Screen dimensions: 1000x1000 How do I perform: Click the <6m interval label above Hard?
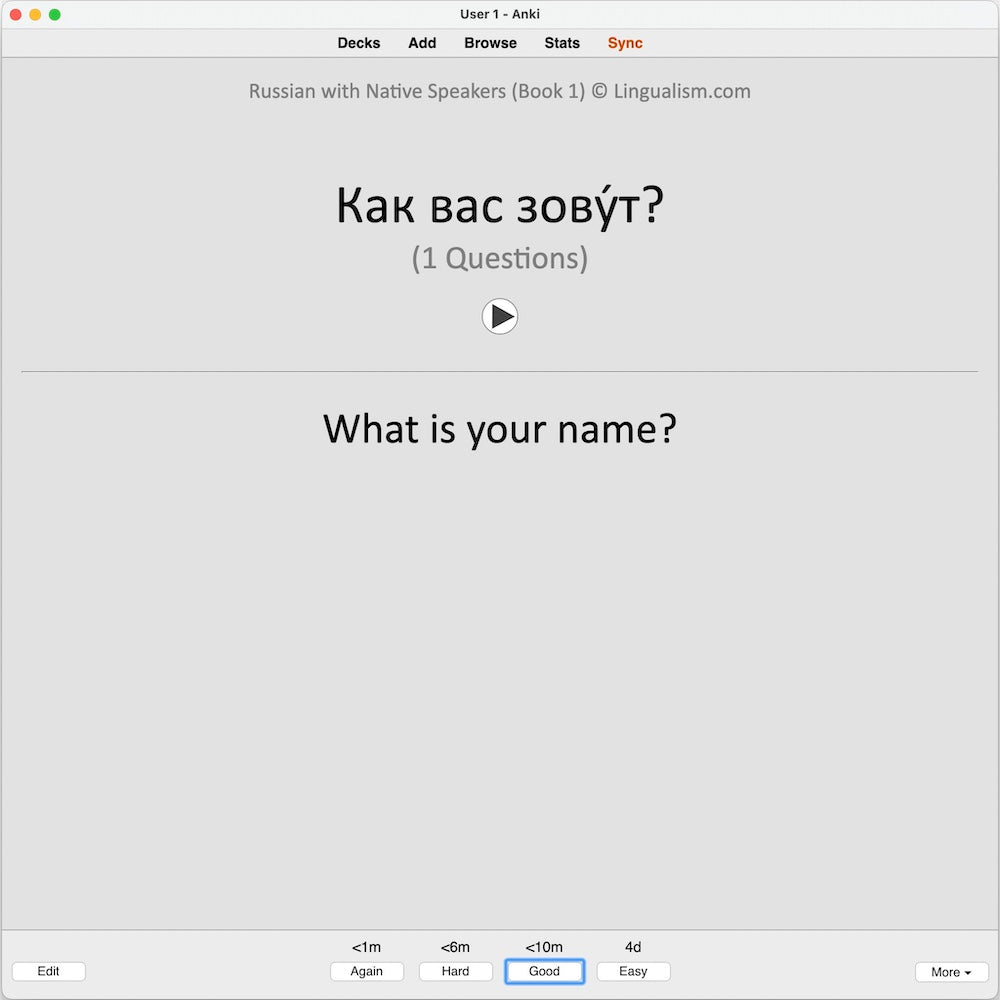[x=455, y=946]
